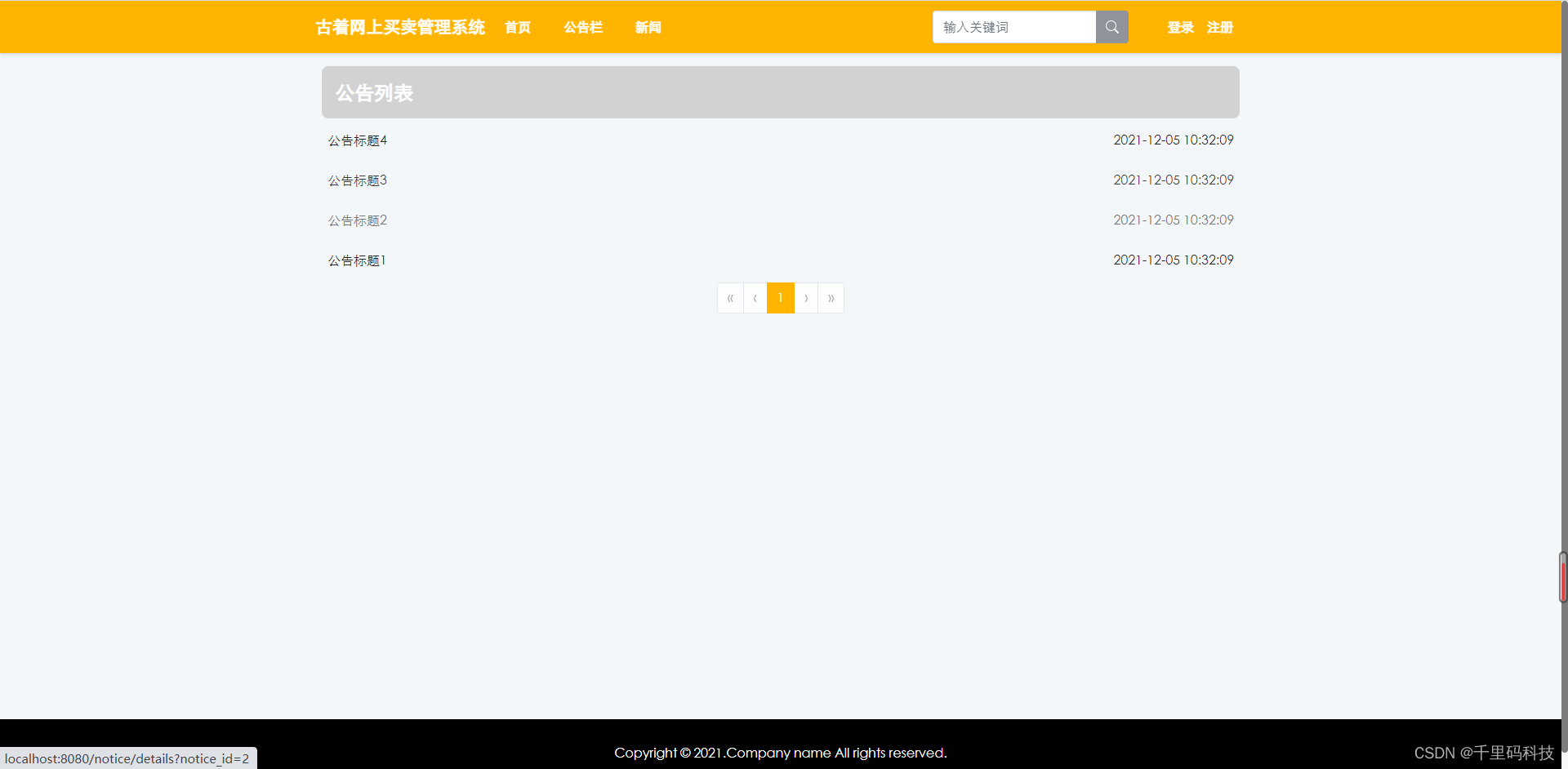1568x769 pixels.
Task: Click the 登录 link
Action: point(1181,28)
